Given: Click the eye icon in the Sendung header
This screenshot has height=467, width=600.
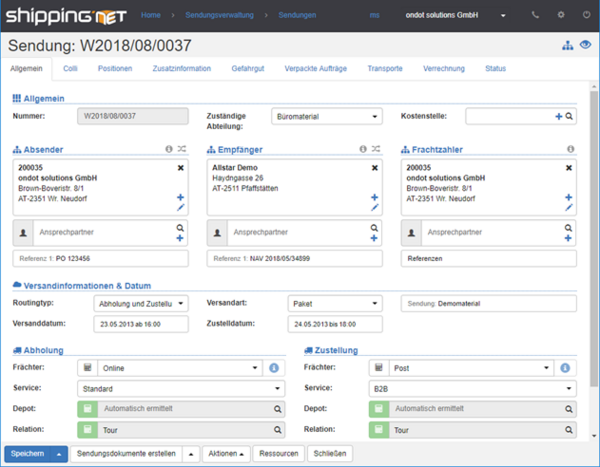Looking at the screenshot, I should point(585,45).
